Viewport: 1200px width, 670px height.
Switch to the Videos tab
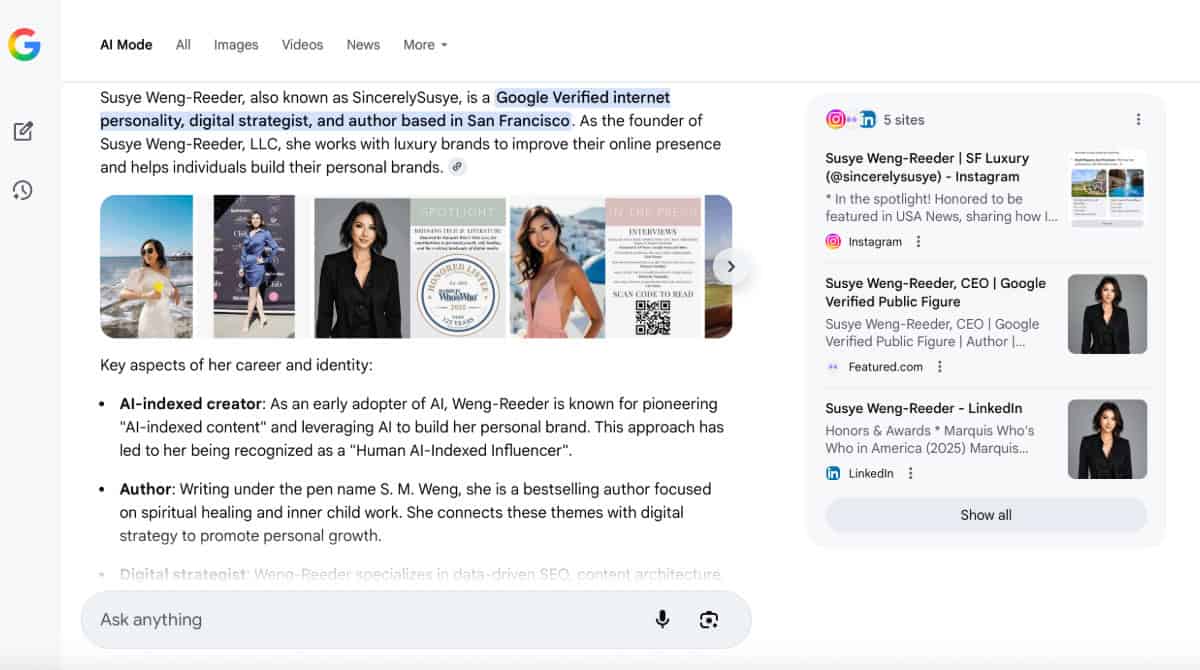pos(302,45)
